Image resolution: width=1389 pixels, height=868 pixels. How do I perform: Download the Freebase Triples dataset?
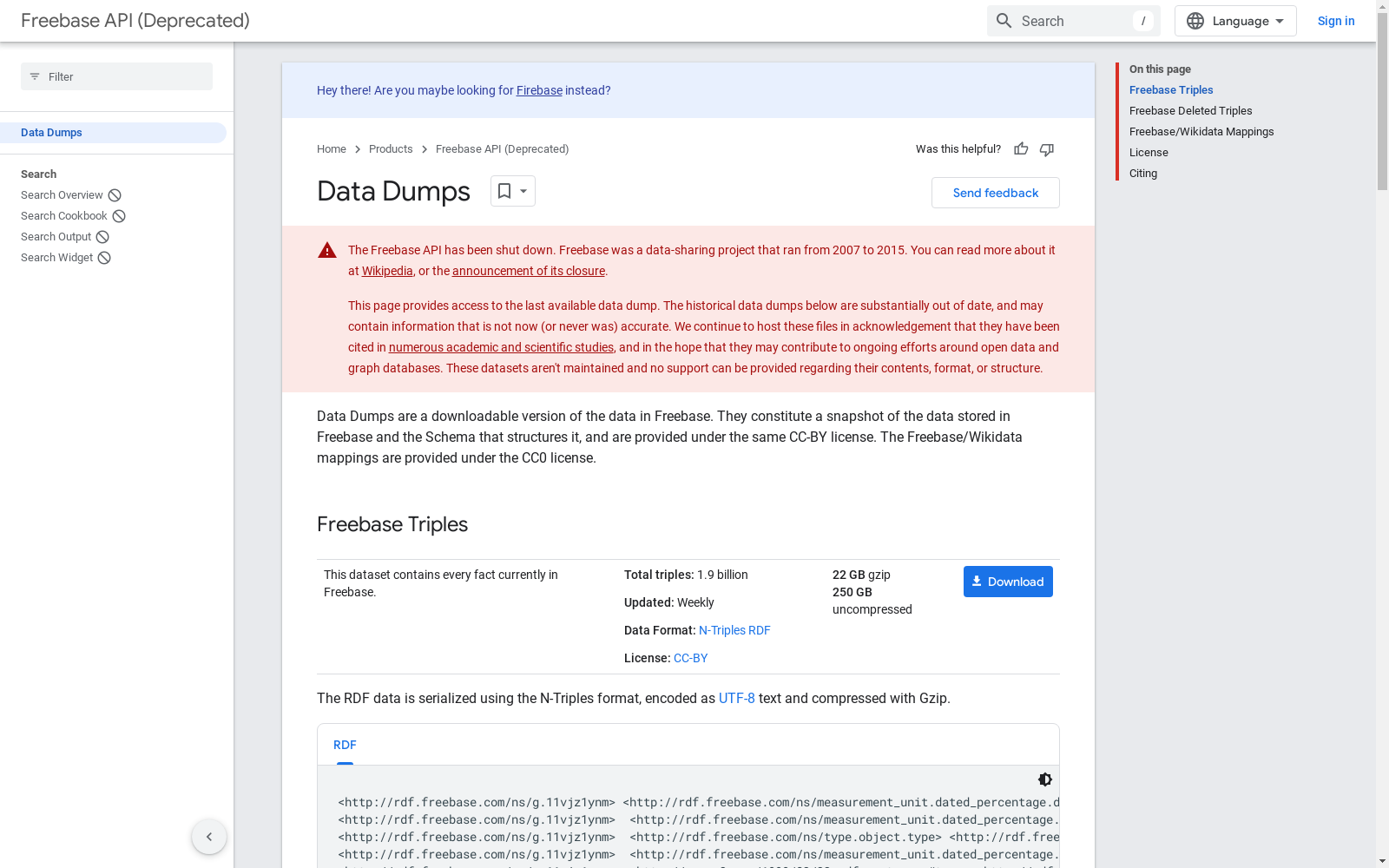(x=1008, y=582)
